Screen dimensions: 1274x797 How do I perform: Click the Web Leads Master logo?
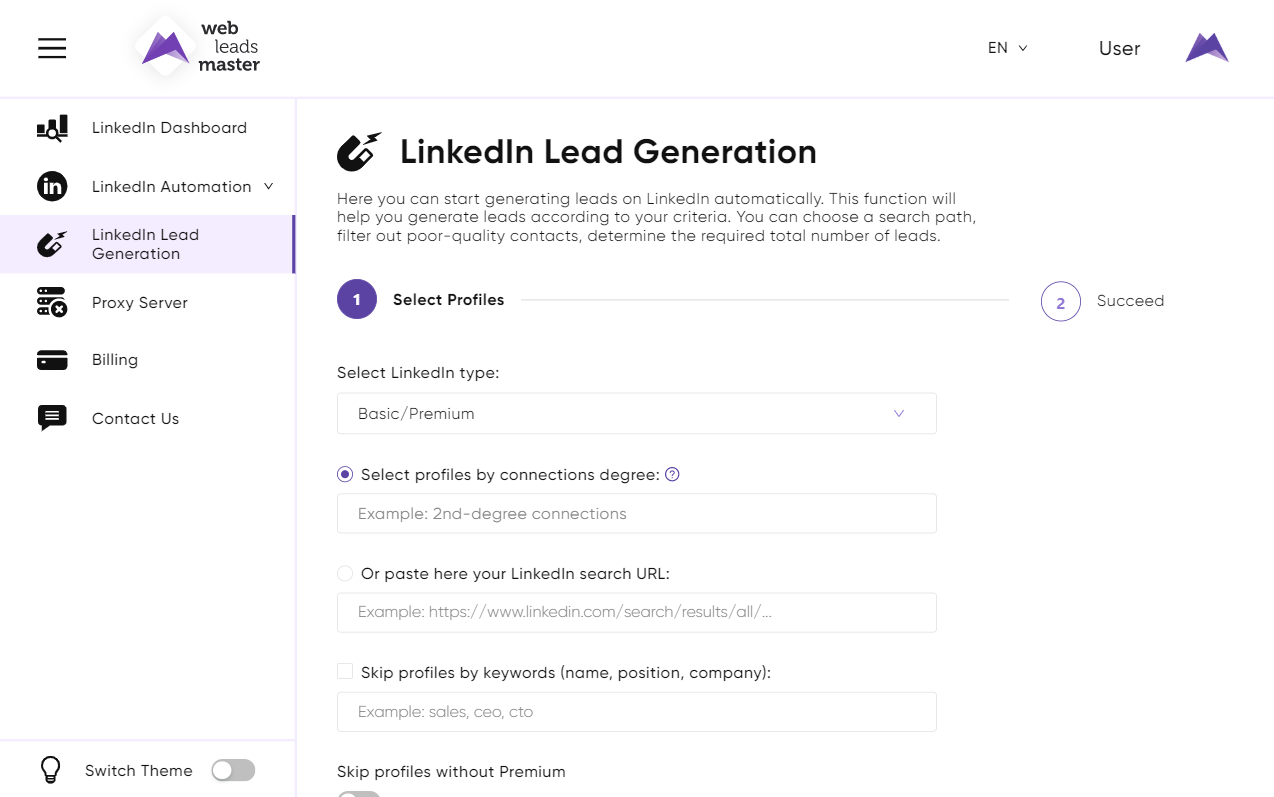pyautogui.click(x=198, y=48)
